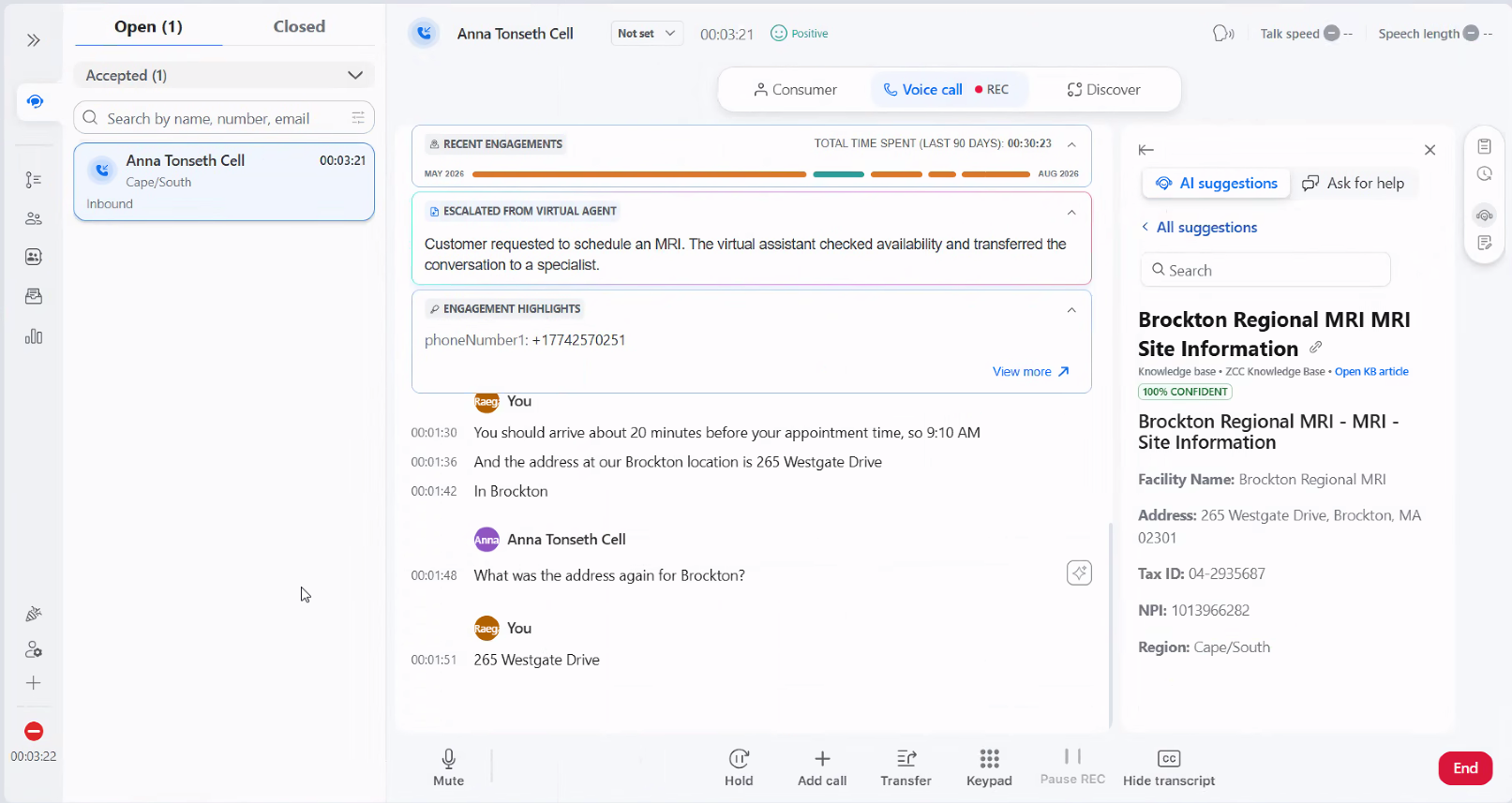Put the call on Hold
This screenshot has width=1512, height=803.
(739, 766)
